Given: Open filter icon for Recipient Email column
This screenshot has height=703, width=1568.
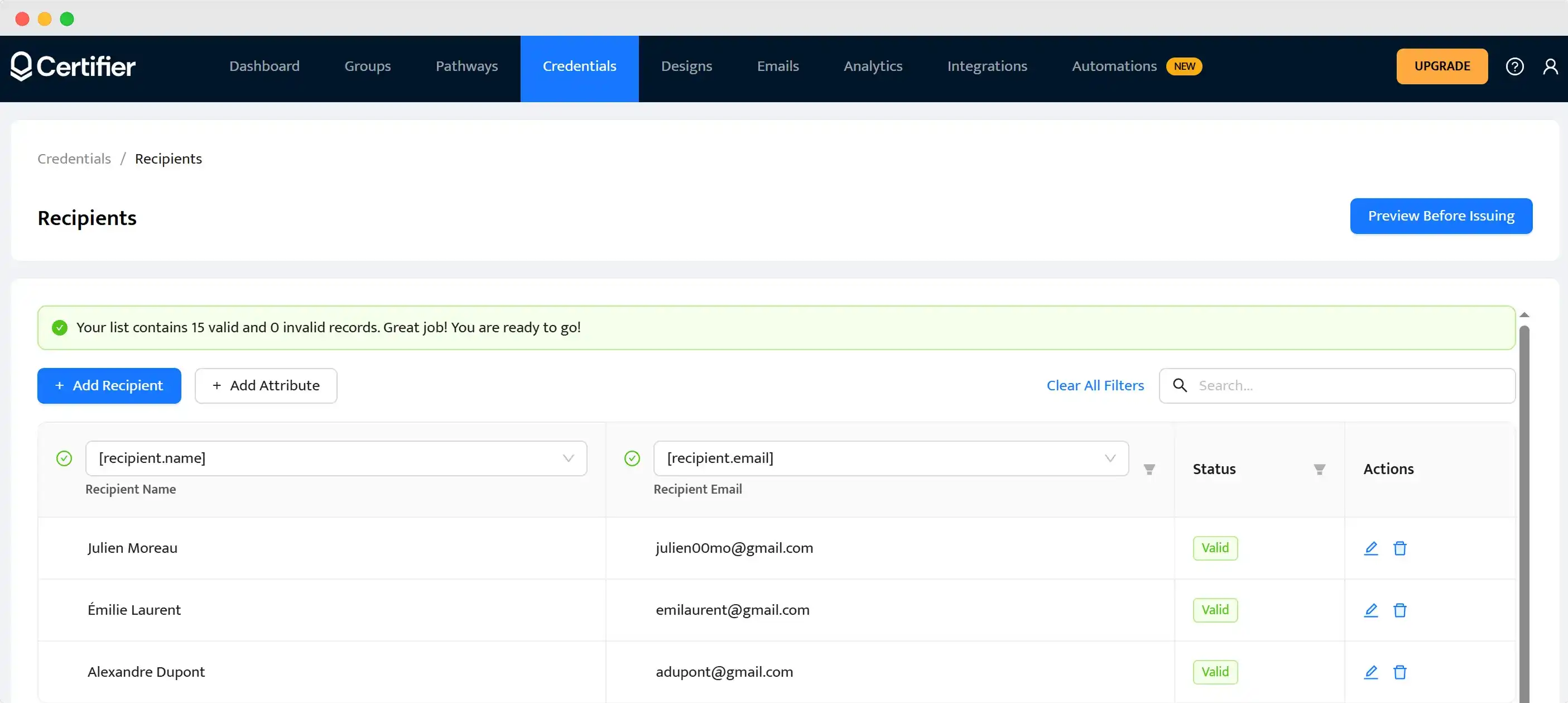Looking at the screenshot, I should pos(1149,469).
